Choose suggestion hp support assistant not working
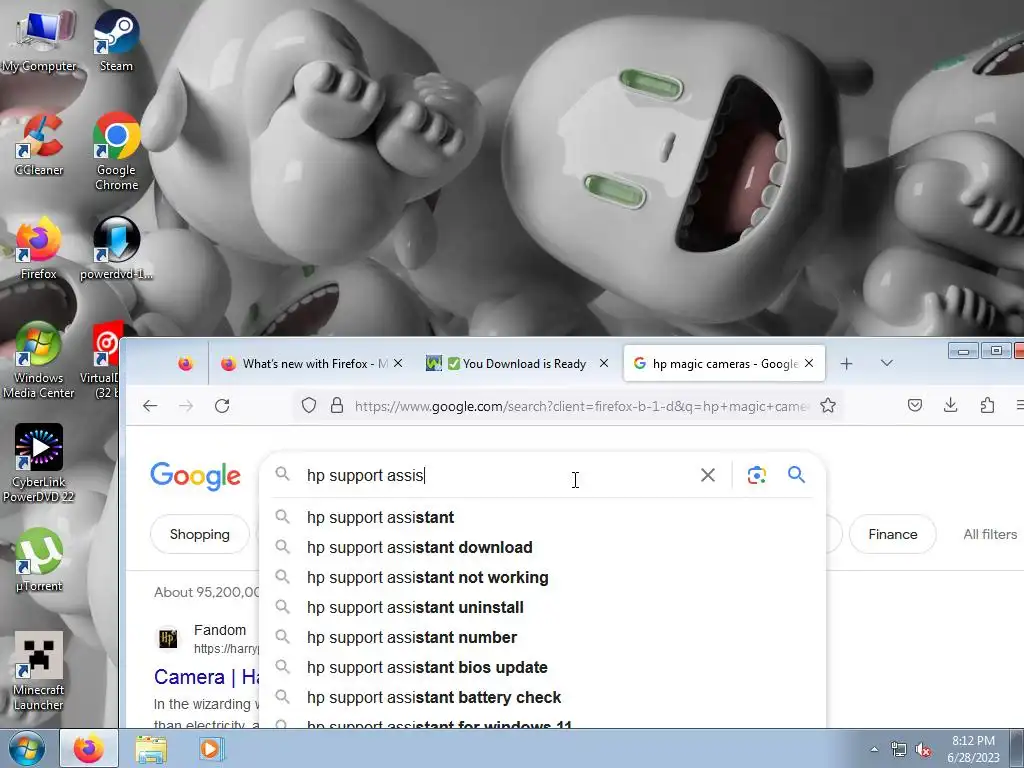Image resolution: width=1024 pixels, height=768 pixels. point(543,577)
